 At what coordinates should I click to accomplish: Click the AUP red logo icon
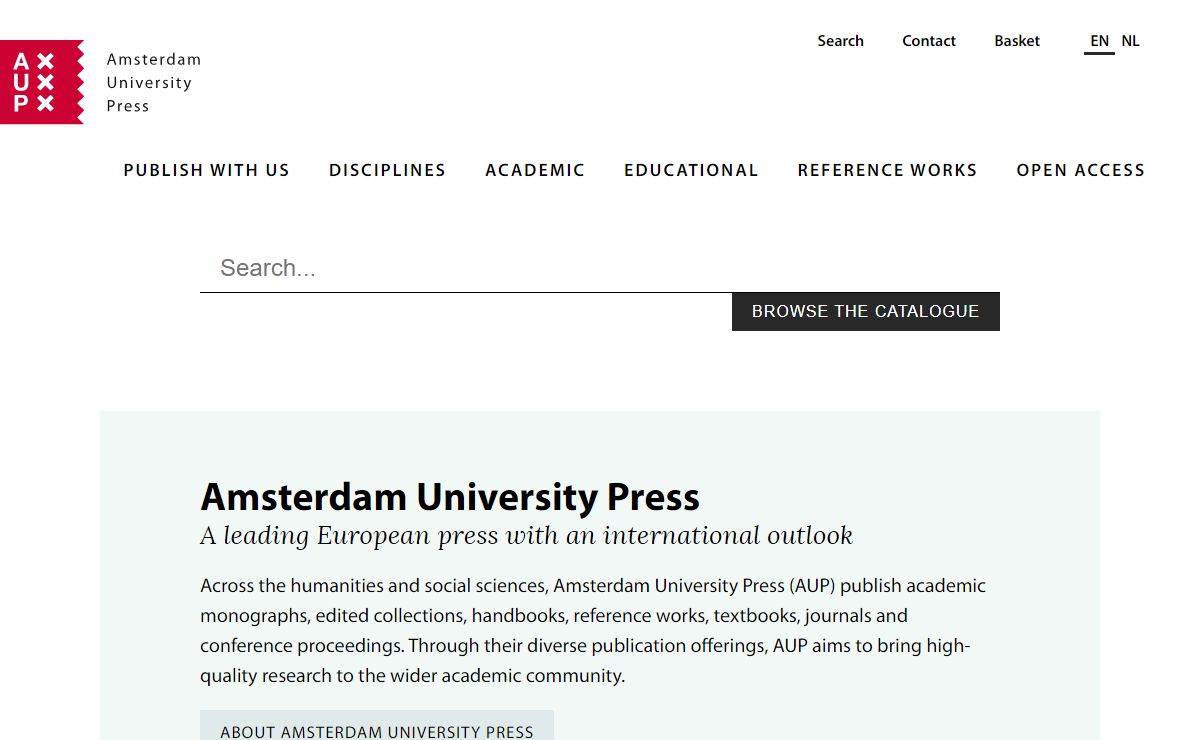tap(41, 82)
